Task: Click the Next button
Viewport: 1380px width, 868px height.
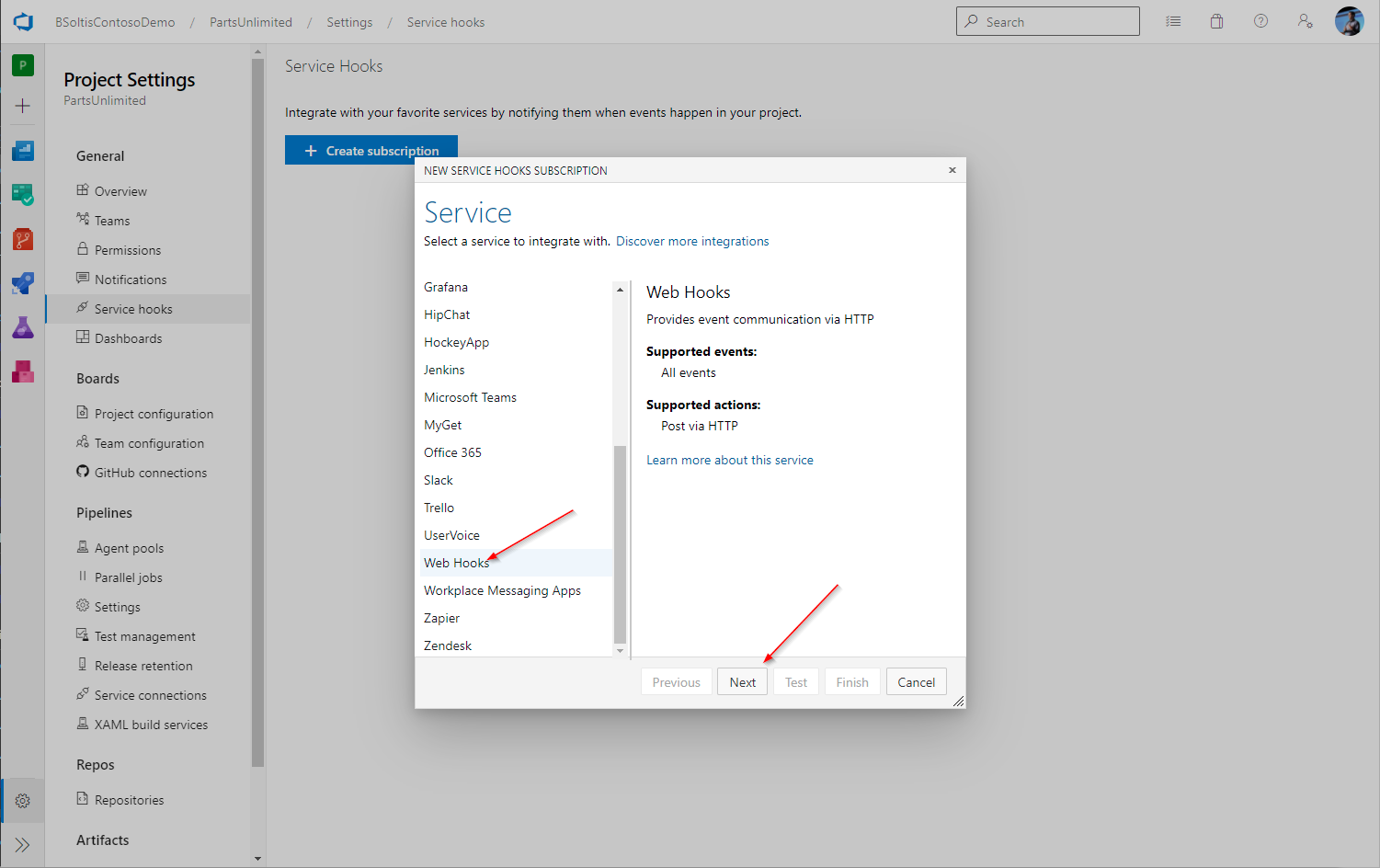Action: 742,682
